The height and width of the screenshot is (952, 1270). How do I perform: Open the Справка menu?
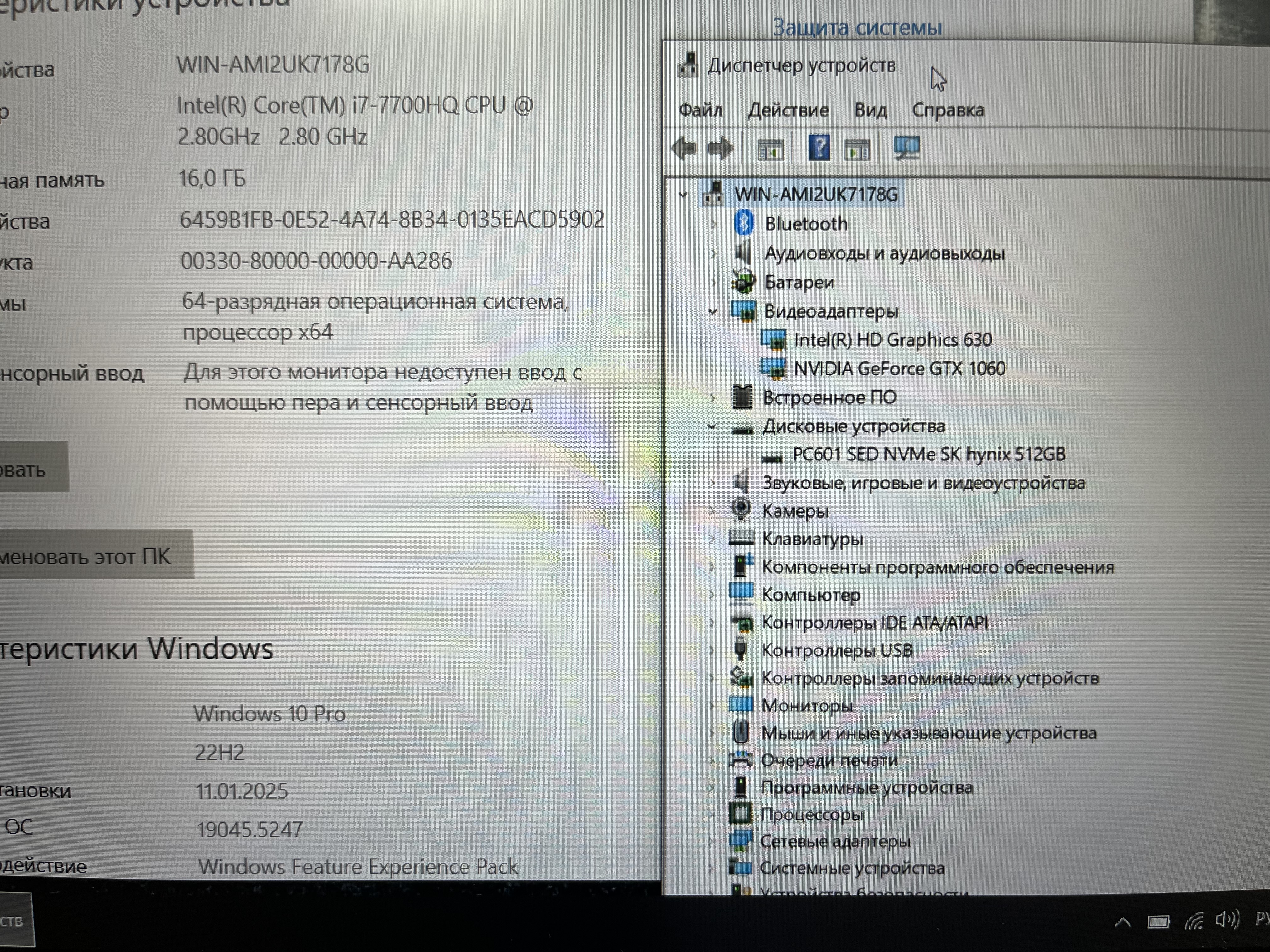click(947, 110)
